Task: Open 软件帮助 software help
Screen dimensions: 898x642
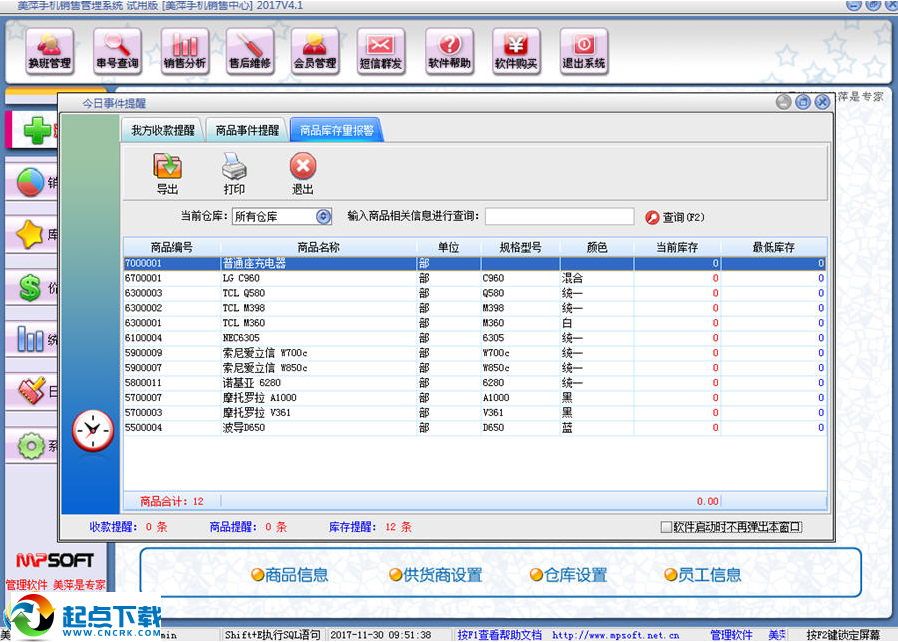Action: [448, 51]
